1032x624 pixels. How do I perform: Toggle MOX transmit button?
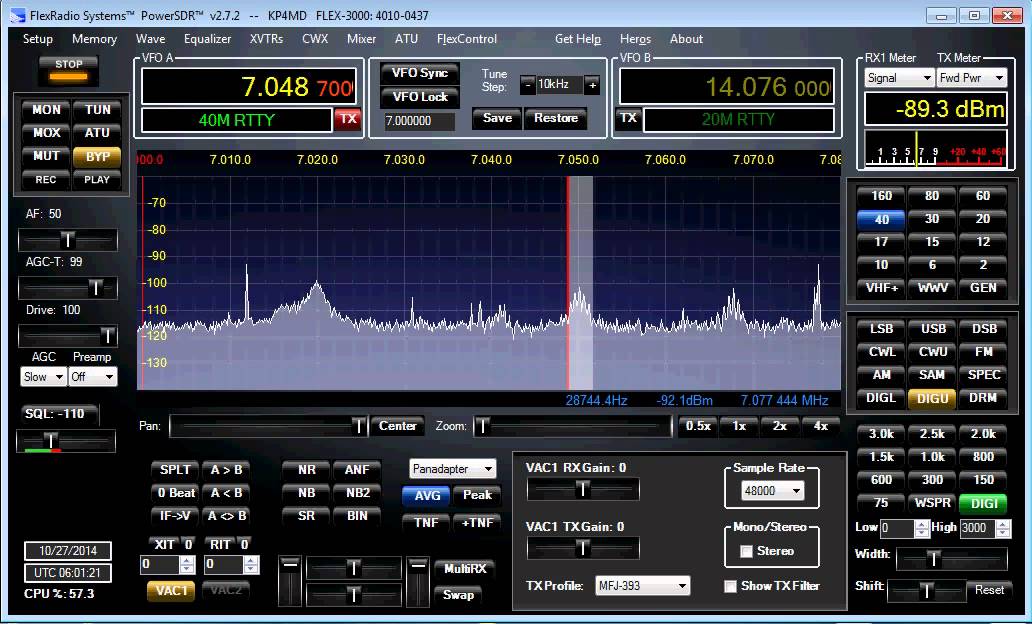[46, 133]
